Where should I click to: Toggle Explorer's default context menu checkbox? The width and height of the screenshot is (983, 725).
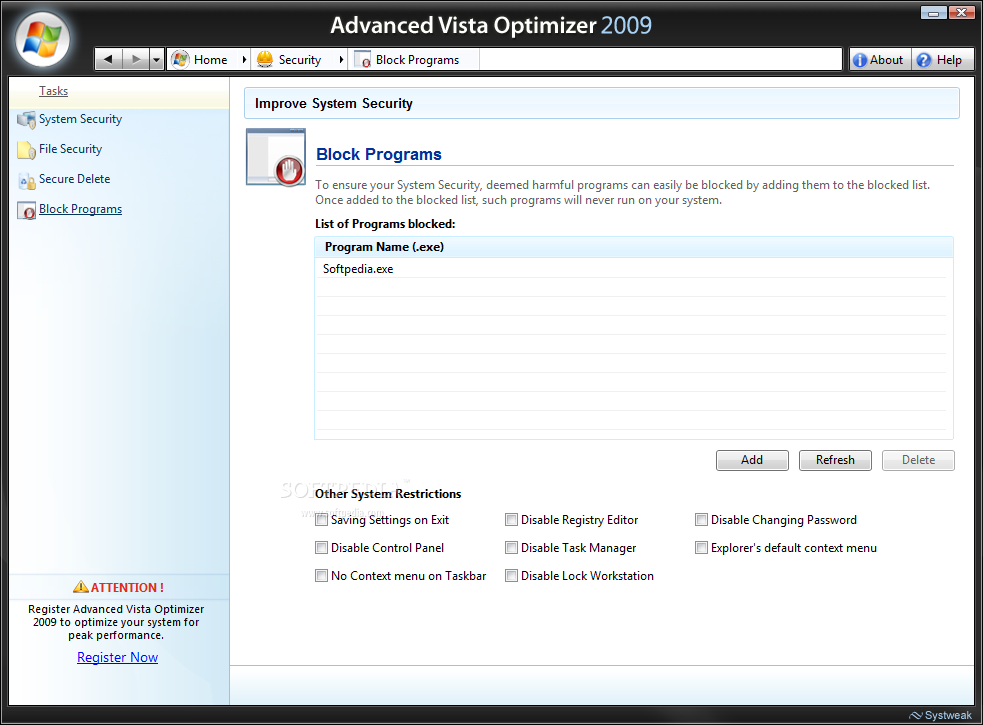[702, 548]
